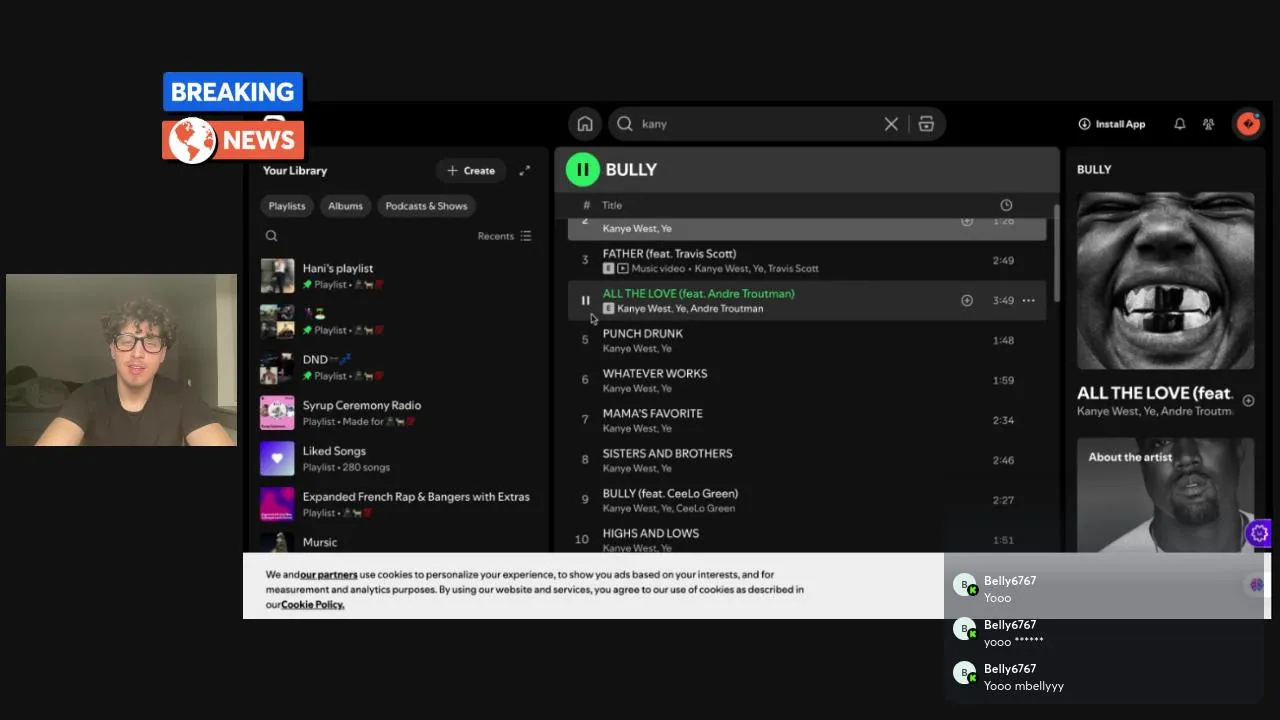Click Duration clock column header

pyautogui.click(x=1006, y=205)
